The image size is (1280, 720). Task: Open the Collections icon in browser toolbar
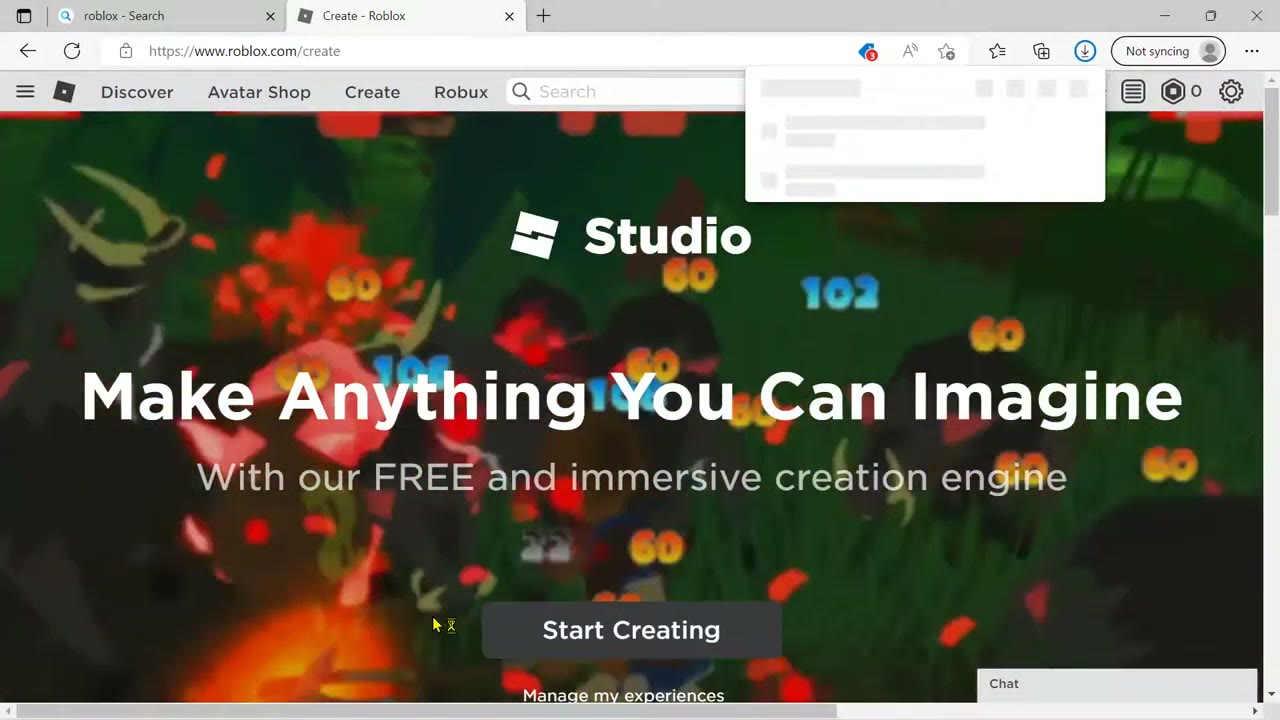1041,51
